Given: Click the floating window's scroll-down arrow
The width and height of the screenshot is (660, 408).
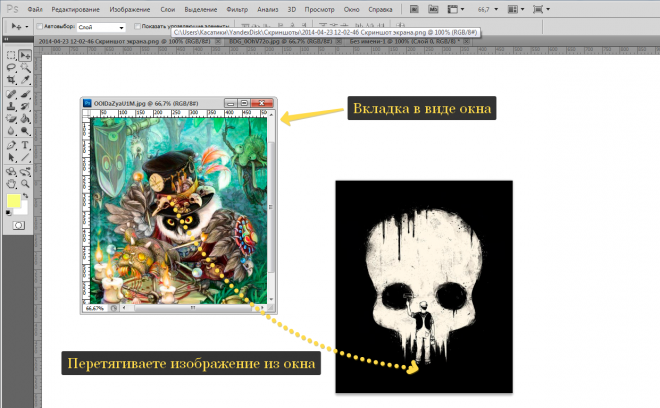Looking at the screenshot, I should point(271,299).
